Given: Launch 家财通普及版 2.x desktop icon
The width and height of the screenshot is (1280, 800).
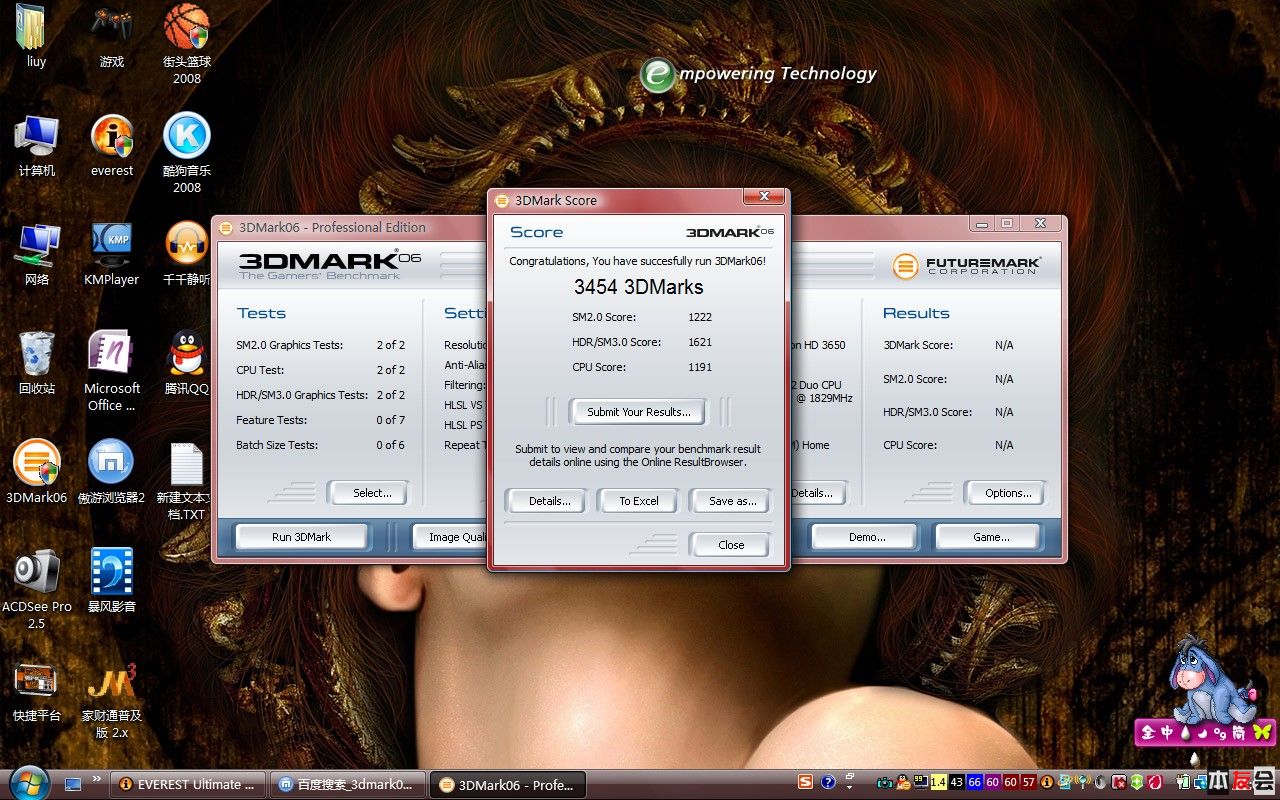Looking at the screenshot, I should [112, 699].
